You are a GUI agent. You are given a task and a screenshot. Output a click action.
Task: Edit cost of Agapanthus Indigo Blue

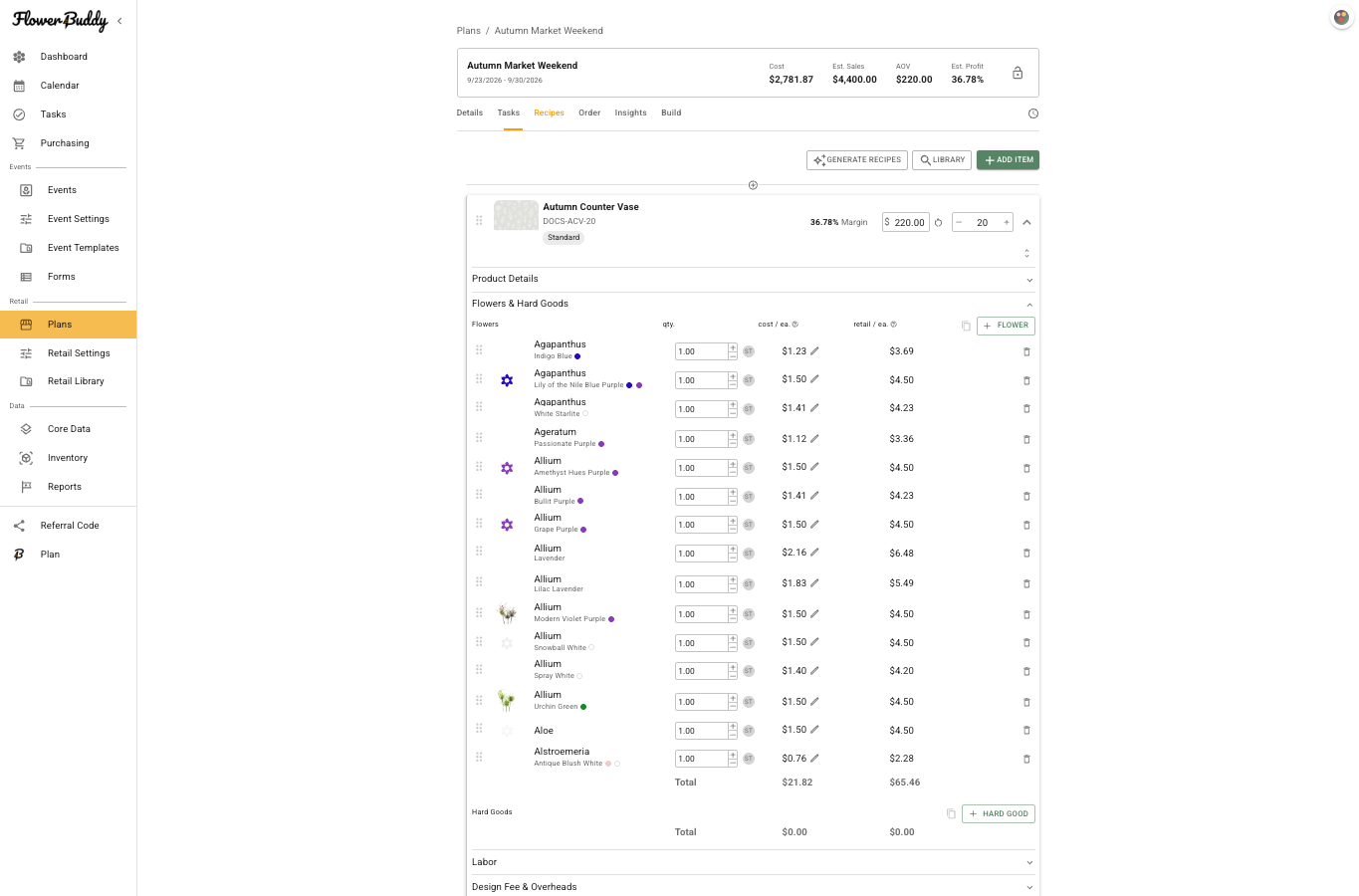click(x=814, y=351)
